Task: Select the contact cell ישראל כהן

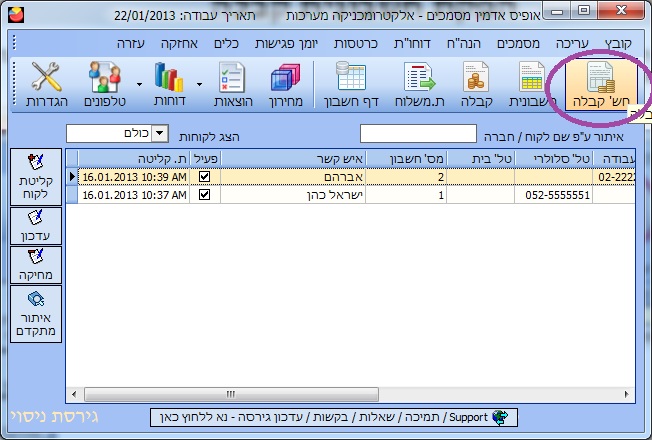Action: click(x=293, y=195)
